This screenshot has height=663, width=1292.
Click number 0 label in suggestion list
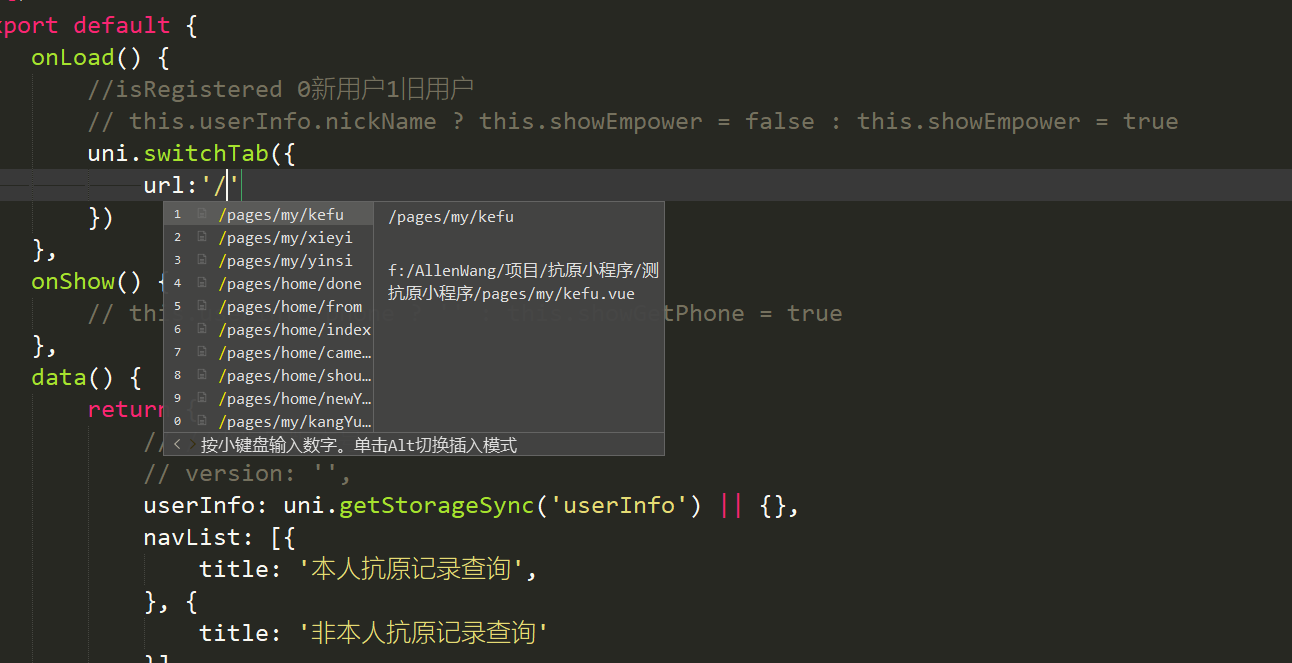click(177, 421)
